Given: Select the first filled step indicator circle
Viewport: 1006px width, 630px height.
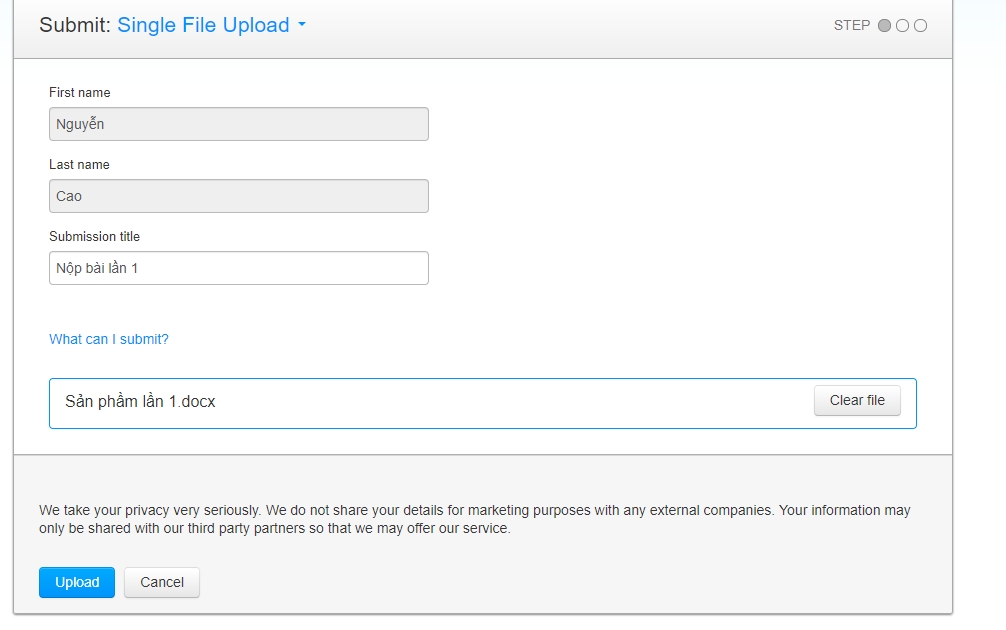Looking at the screenshot, I should (884, 26).
